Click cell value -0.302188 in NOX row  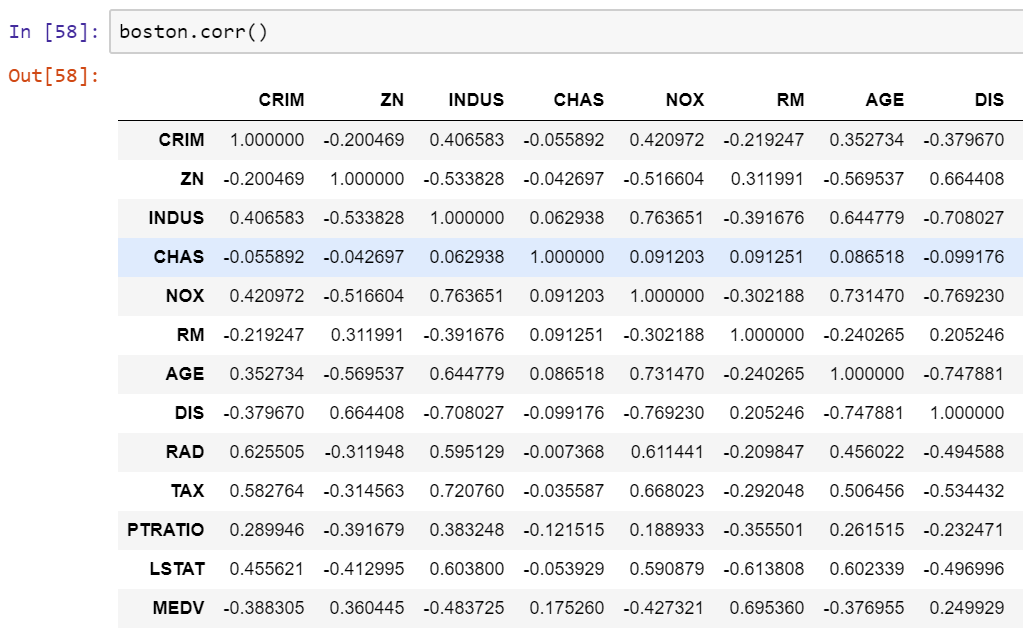[x=763, y=296]
